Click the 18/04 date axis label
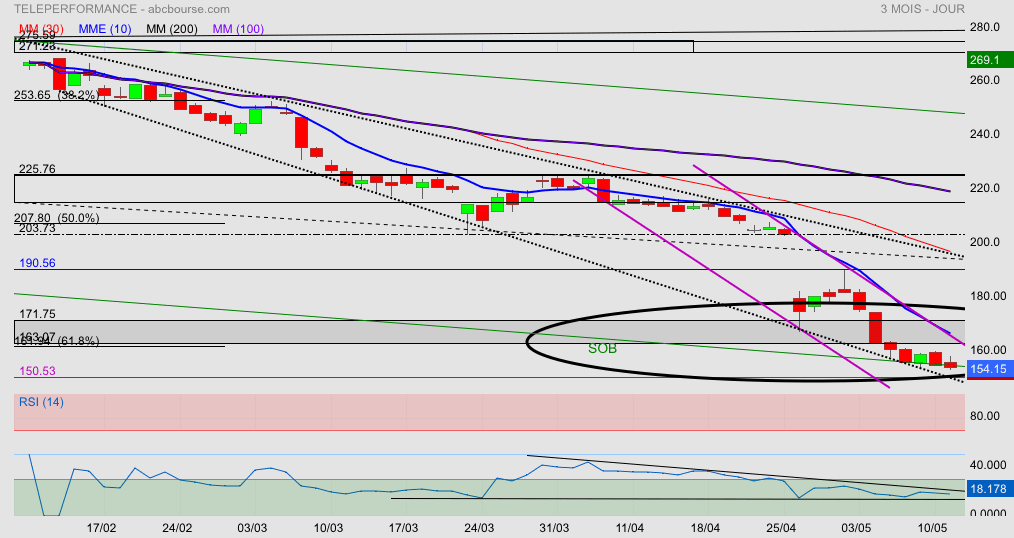Viewport: 1014px width, 538px height. coord(705,528)
